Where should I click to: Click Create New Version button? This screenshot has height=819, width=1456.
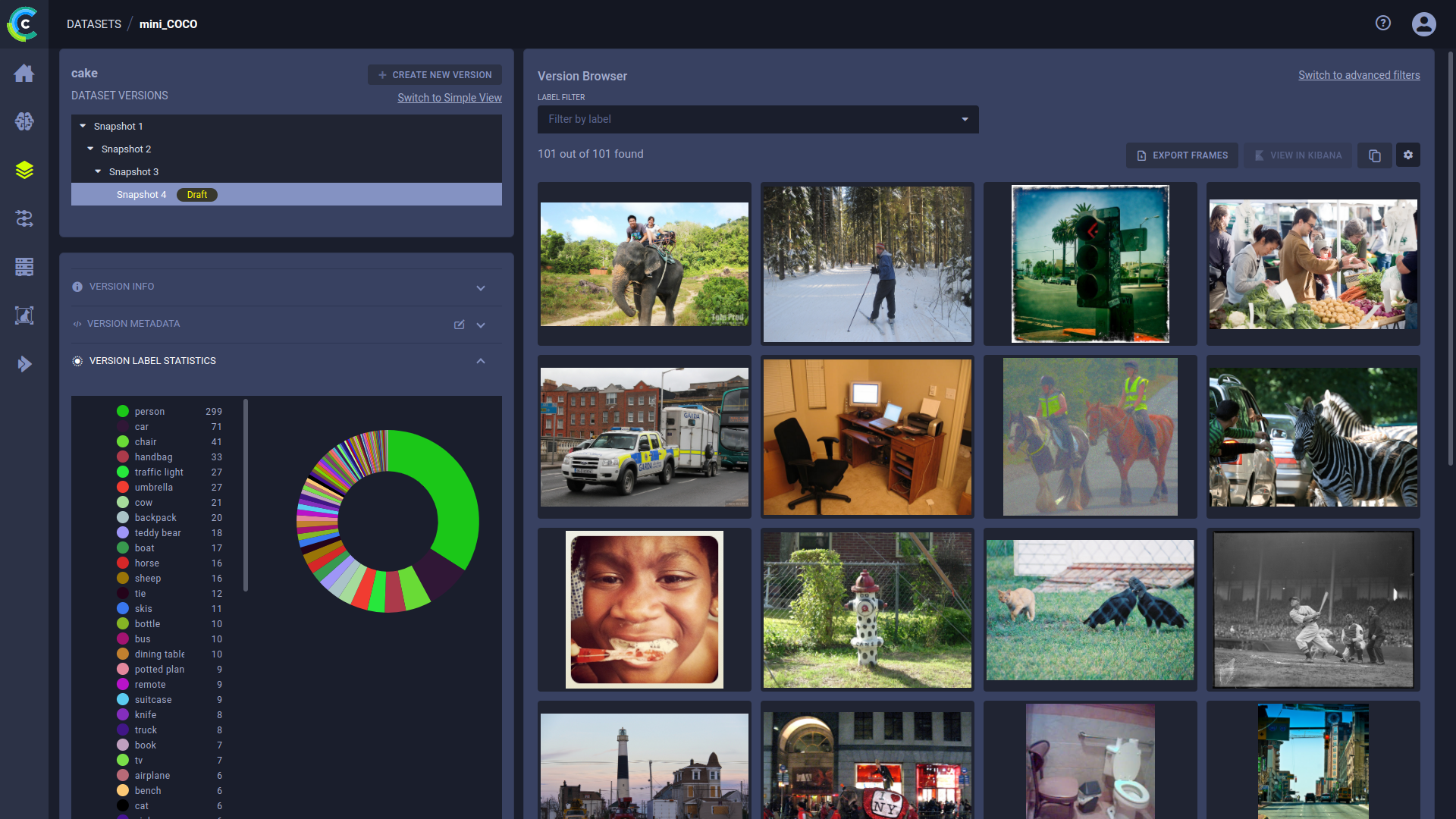[435, 75]
